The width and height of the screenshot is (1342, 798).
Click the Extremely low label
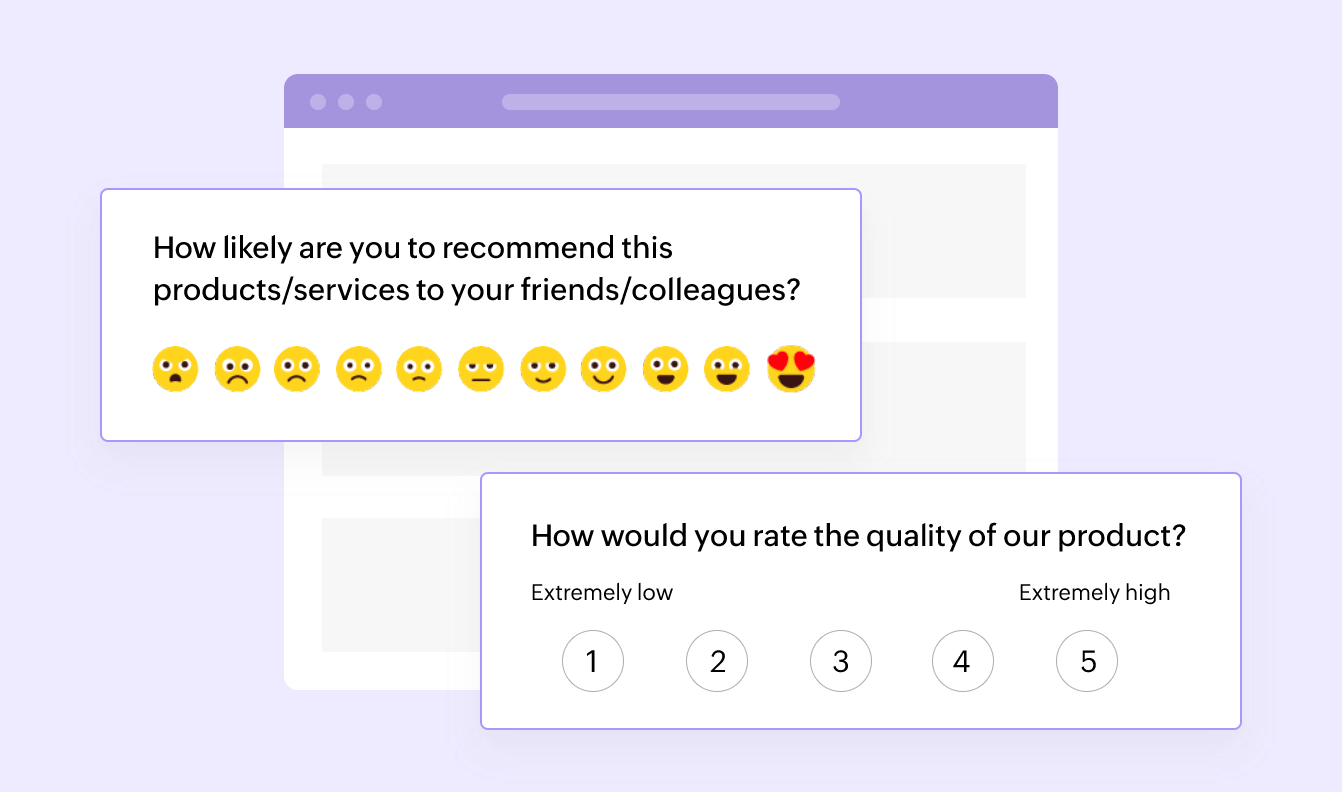pos(602,593)
